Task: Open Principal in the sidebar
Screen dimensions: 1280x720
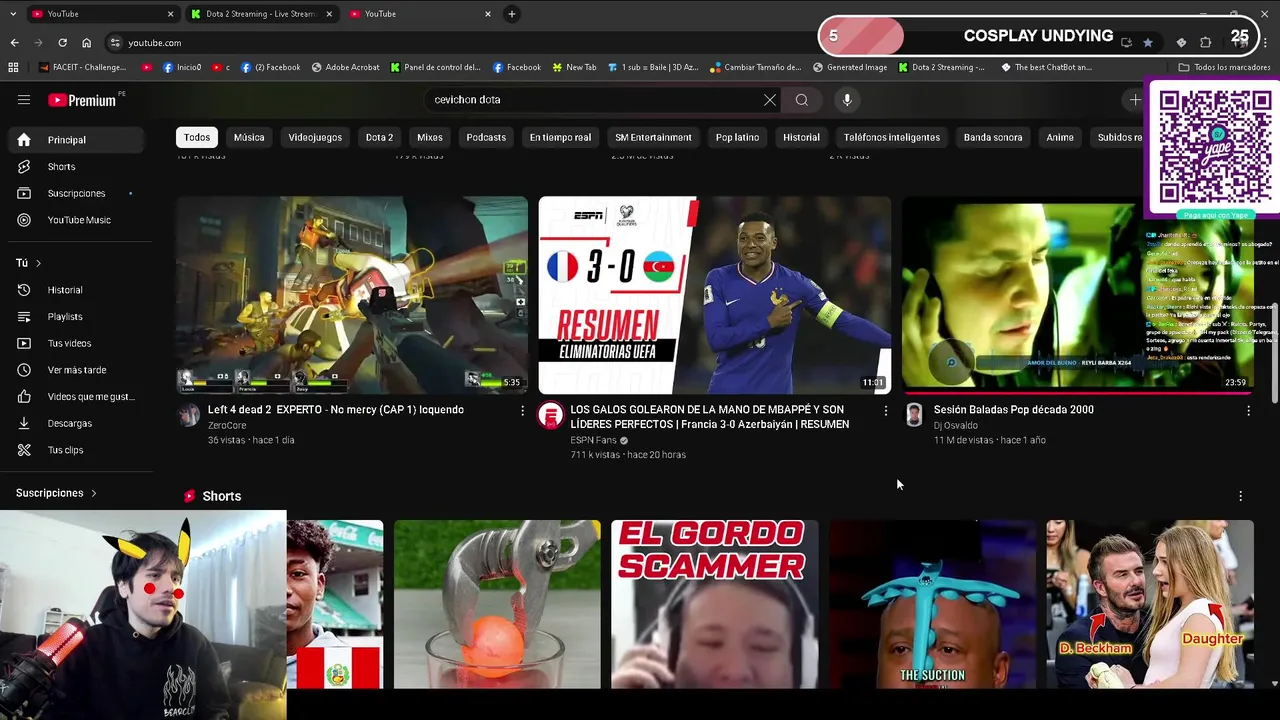Action: pos(76,140)
